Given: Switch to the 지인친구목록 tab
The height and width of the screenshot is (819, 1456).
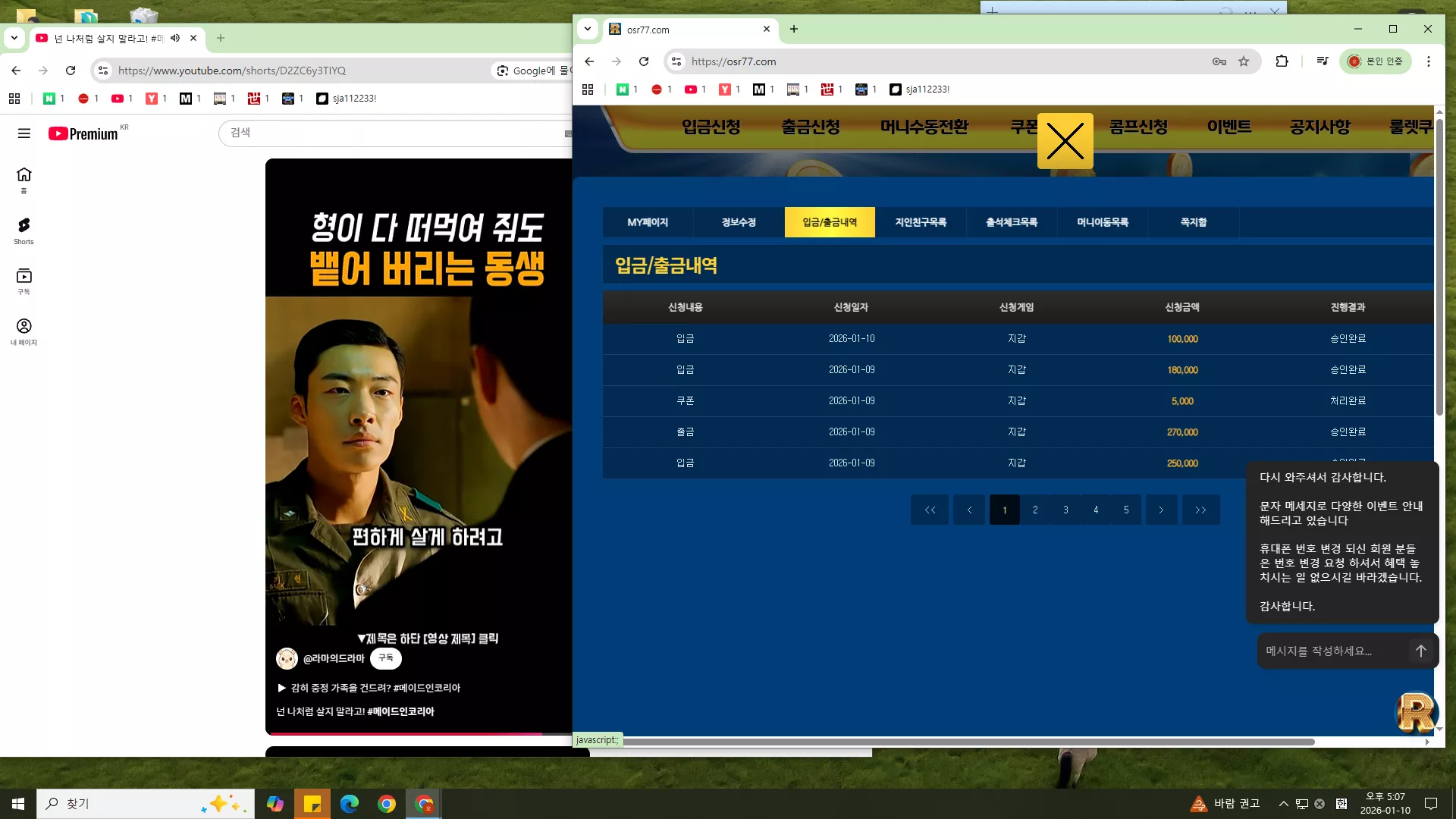Looking at the screenshot, I should (921, 222).
